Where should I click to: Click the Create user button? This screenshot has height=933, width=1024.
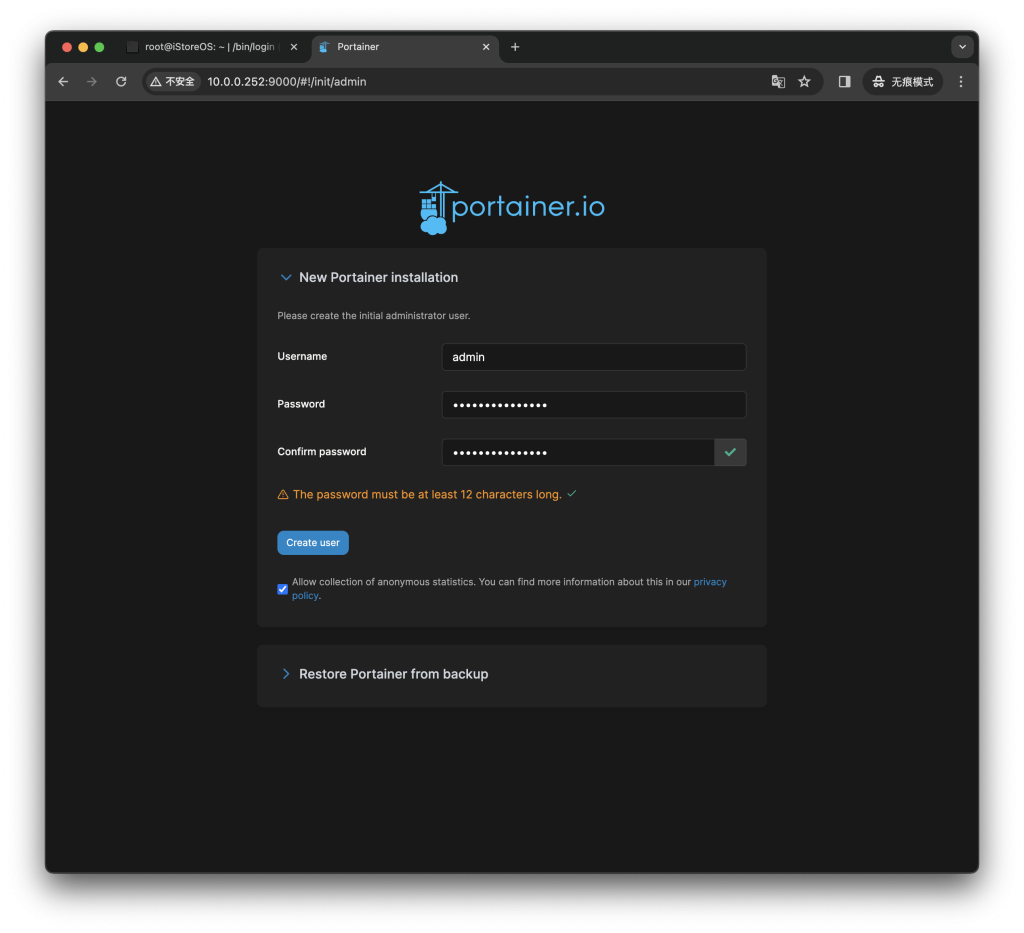313,543
